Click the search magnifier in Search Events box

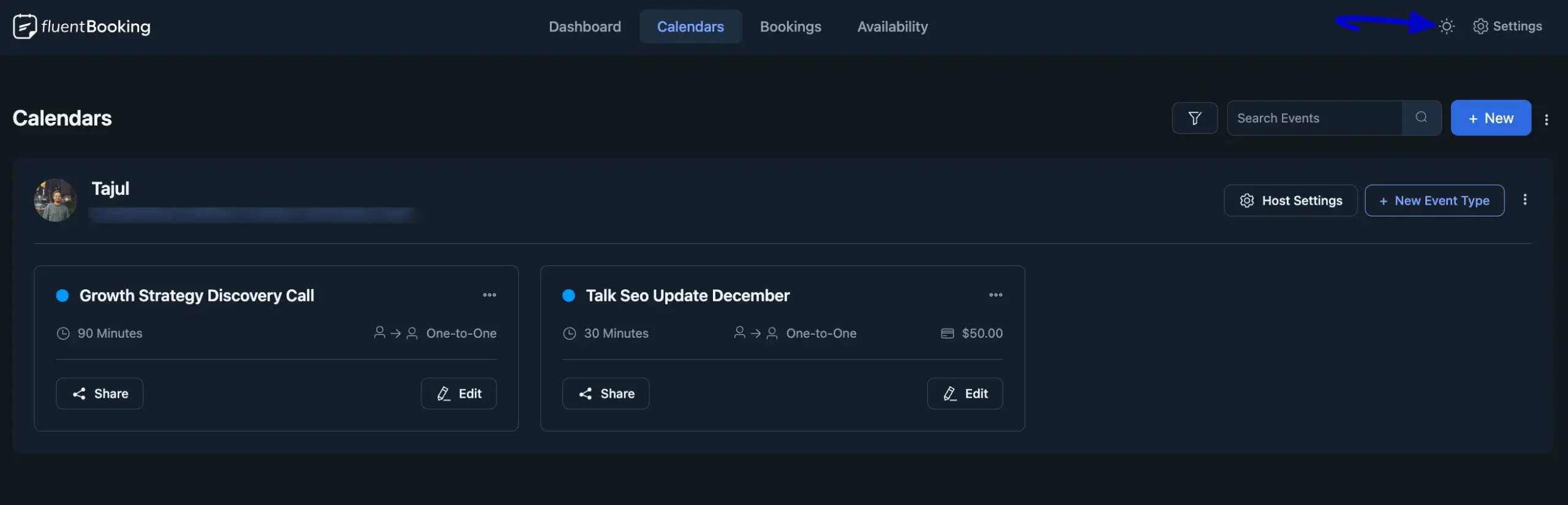coord(1422,118)
